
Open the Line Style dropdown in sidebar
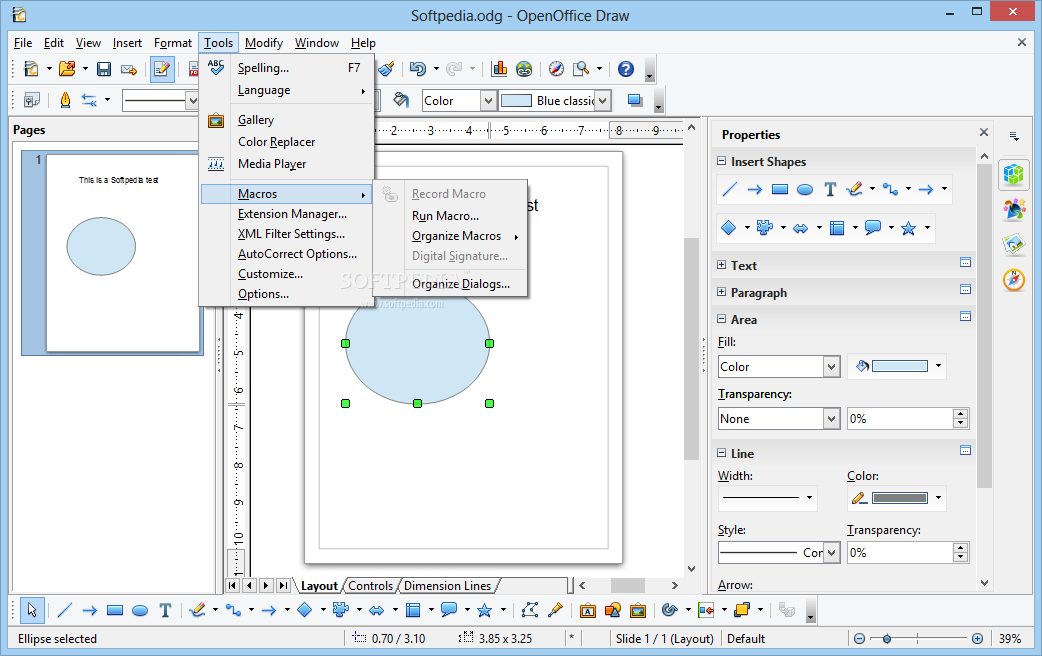pos(831,552)
